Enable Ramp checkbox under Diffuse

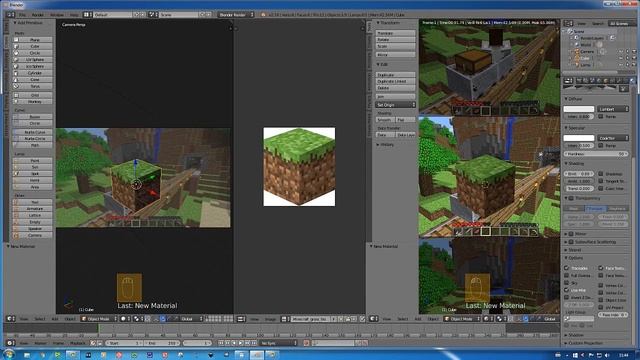[601, 117]
